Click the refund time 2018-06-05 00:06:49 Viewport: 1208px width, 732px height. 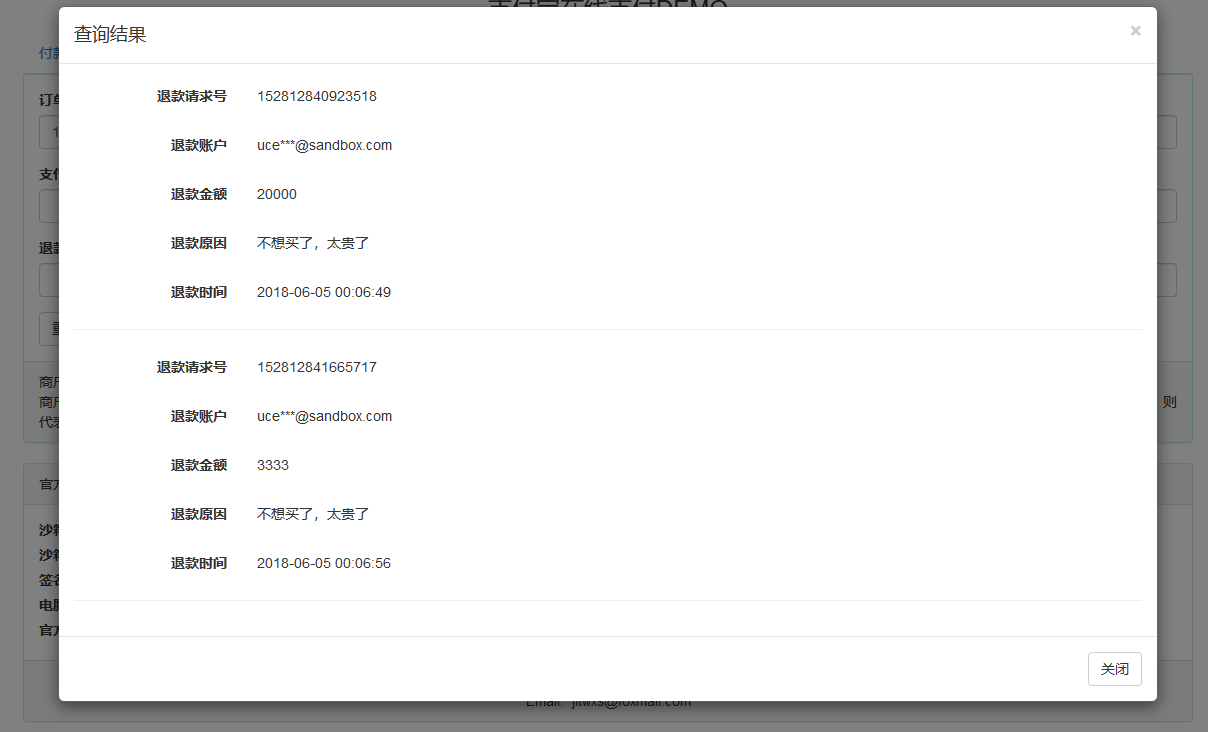pyautogui.click(x=323, y=291)
